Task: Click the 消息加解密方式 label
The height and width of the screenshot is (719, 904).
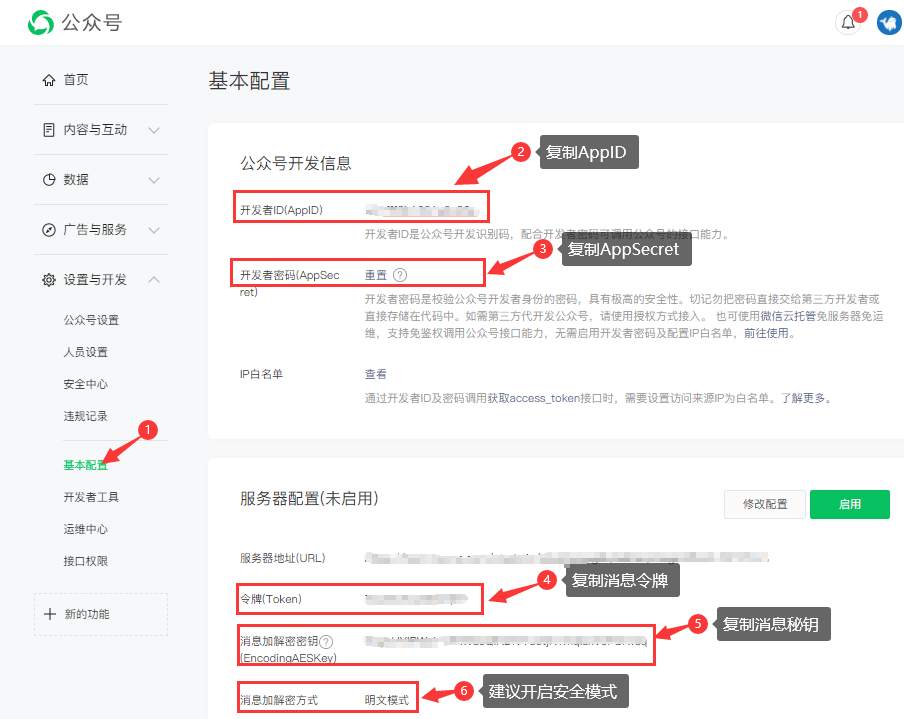Action: [279, 700]
